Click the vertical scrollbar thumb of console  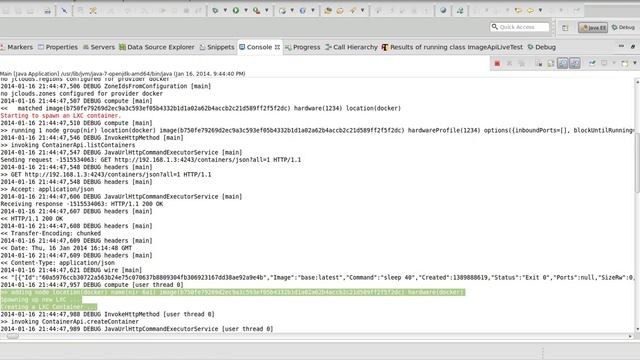point(637,162)
